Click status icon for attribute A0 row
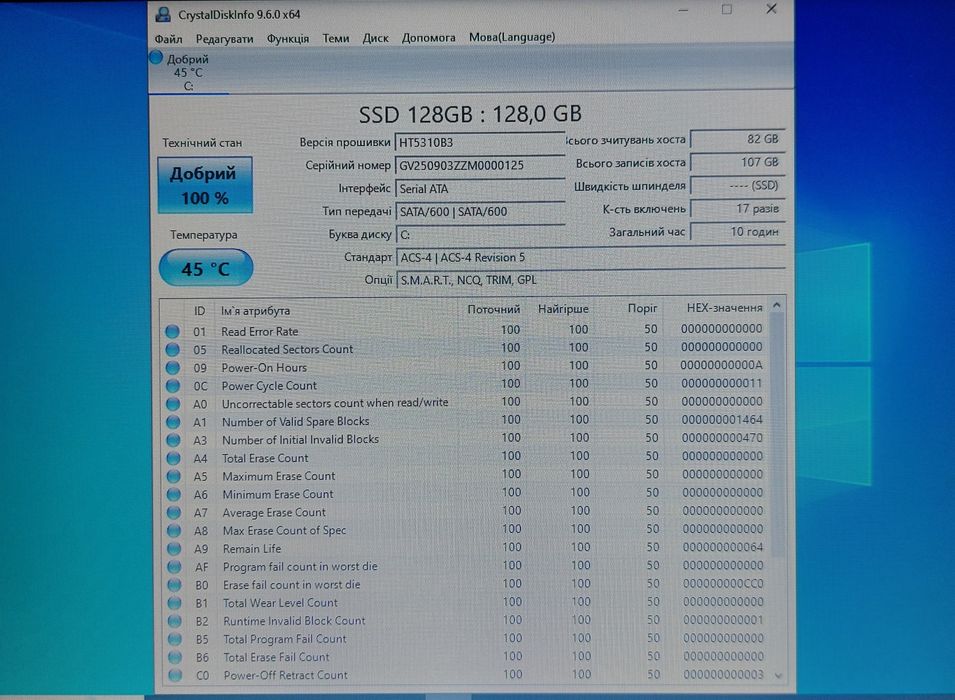The height and width of the screenshot is (700, 955). tap(173, 404)
